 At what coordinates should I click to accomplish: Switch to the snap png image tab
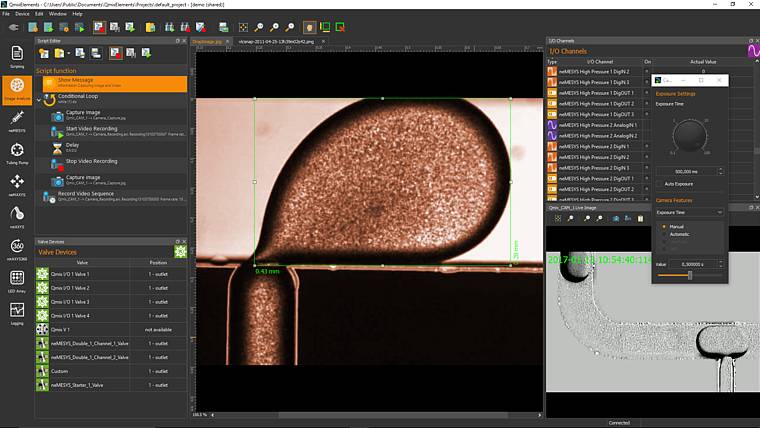pos(276,42)
